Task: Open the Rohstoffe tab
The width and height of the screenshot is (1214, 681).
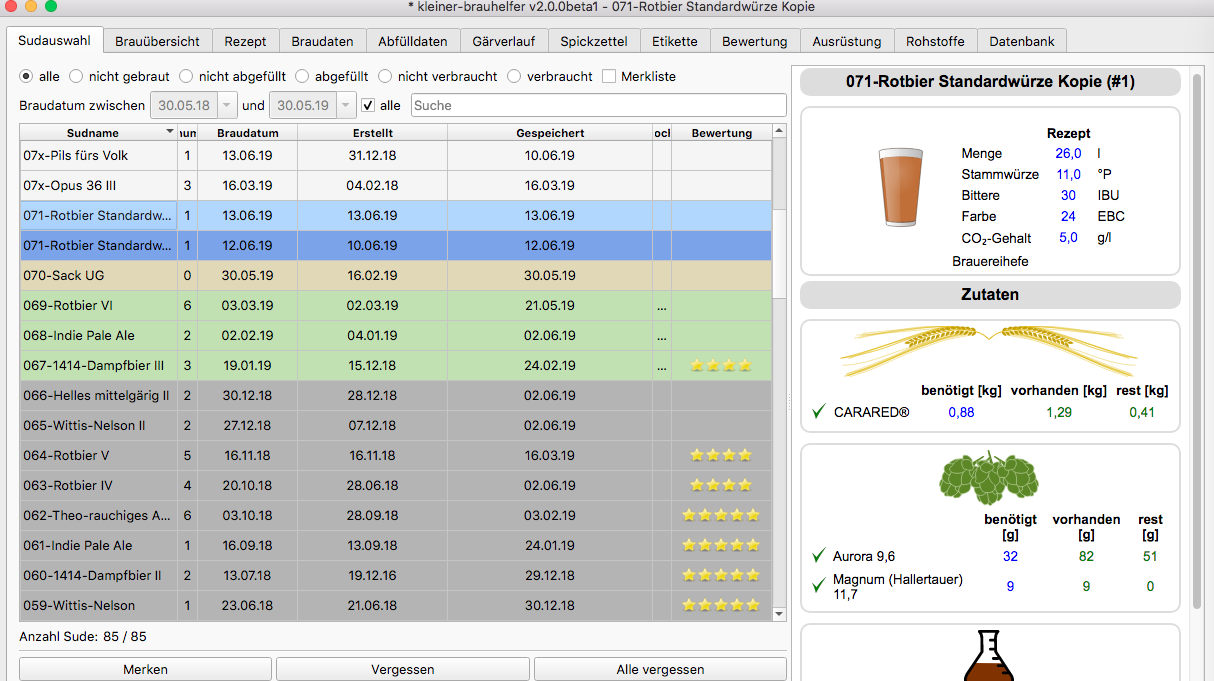Action: tap(935, 41)
